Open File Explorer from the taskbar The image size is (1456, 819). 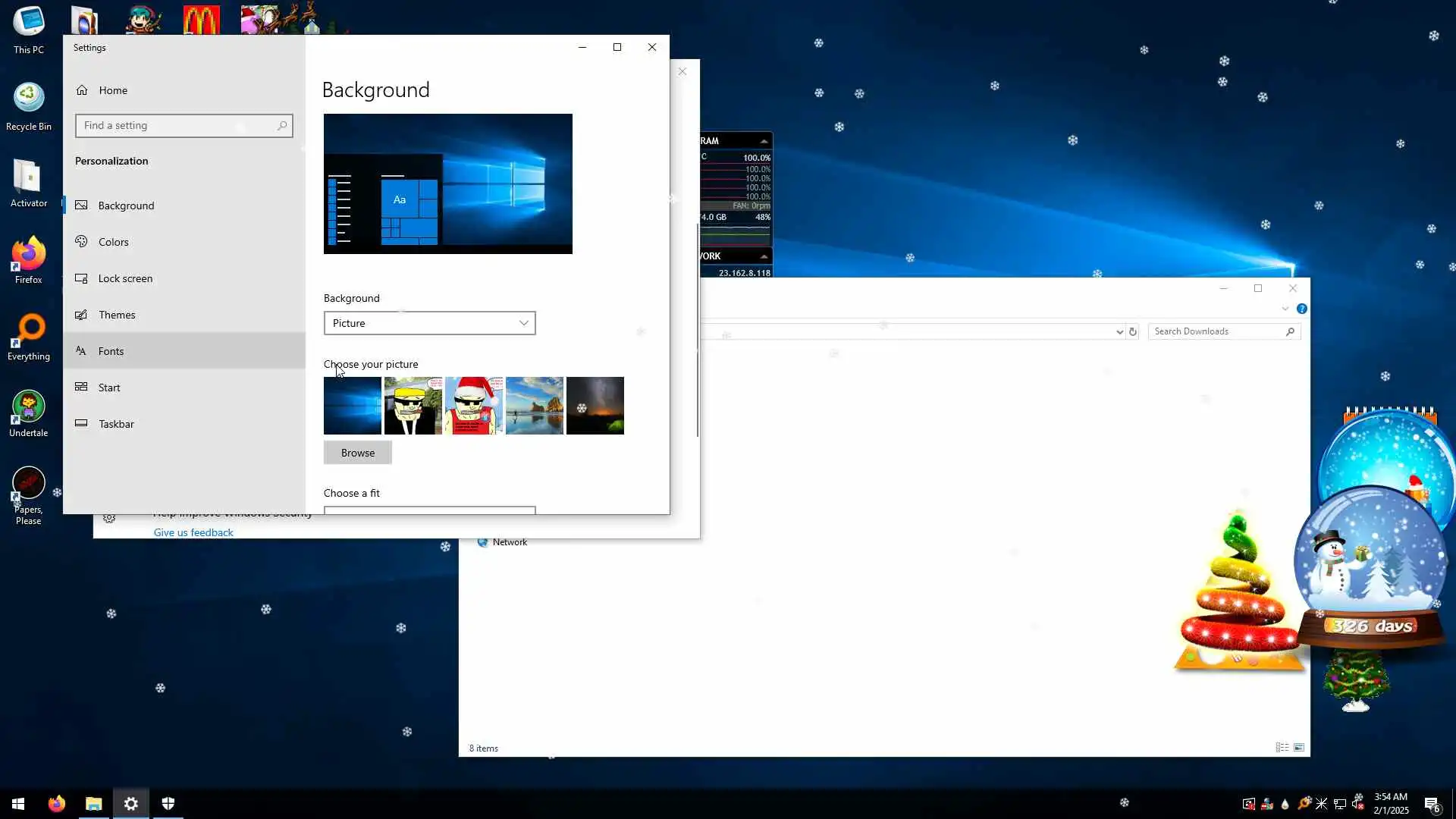(x=93, y=804)
